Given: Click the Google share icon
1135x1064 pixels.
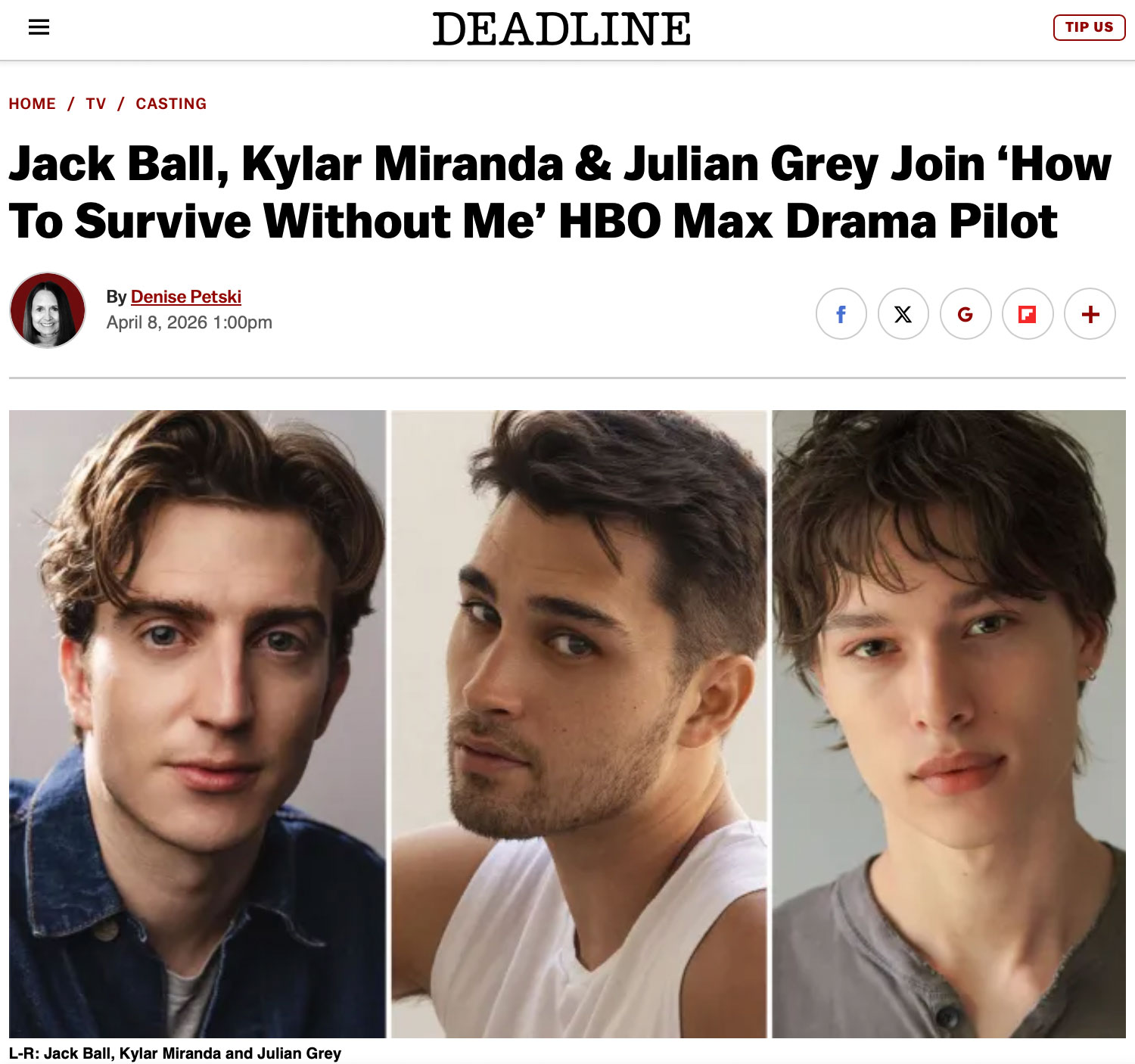Looking at the screenshot, I should pos(965,313).
